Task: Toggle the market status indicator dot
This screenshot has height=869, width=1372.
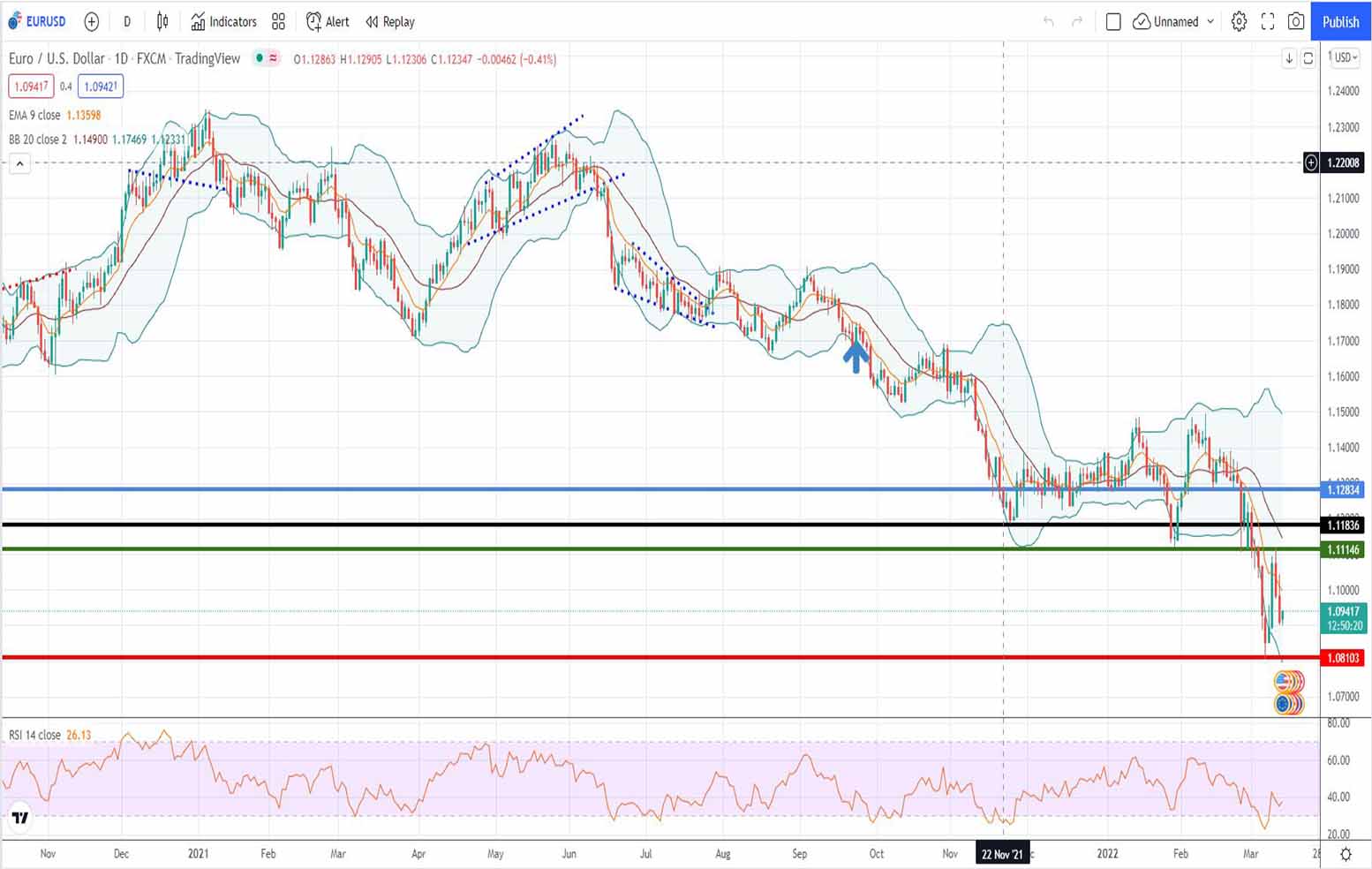Action: pos(259,58)
